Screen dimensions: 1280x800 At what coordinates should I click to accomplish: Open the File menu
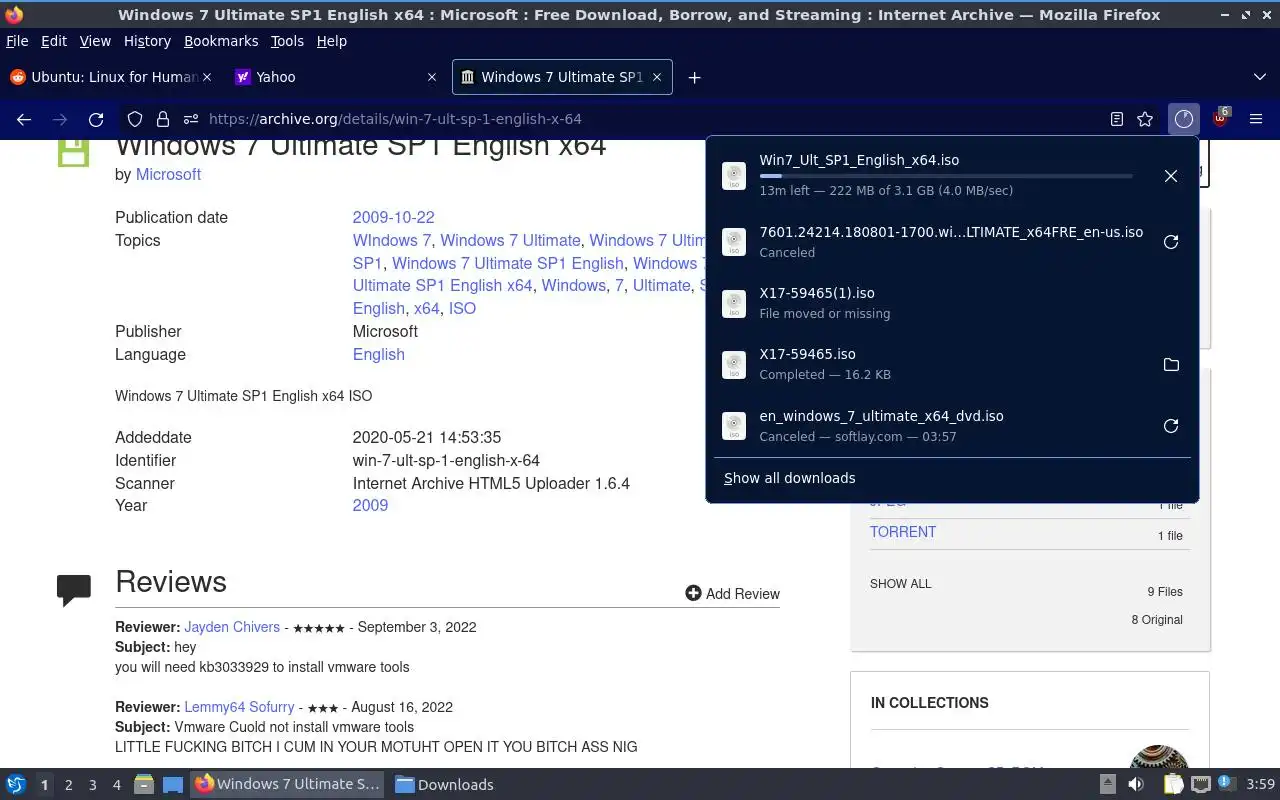pos(17,41)
